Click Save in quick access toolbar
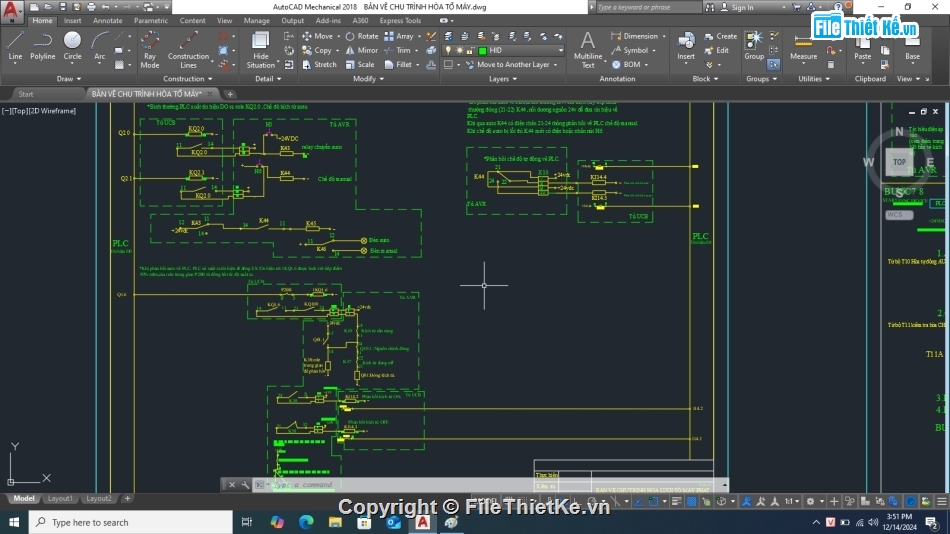950x534 pixels. point(62,7)
